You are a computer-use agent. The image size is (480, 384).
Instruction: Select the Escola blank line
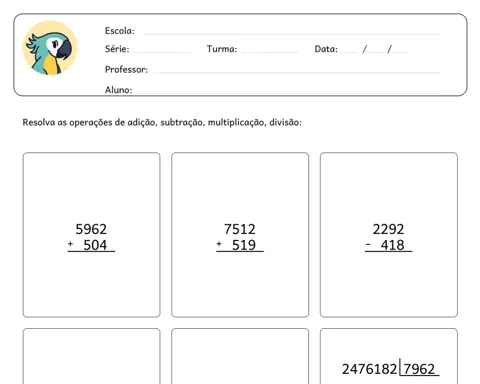click(292, 33)
